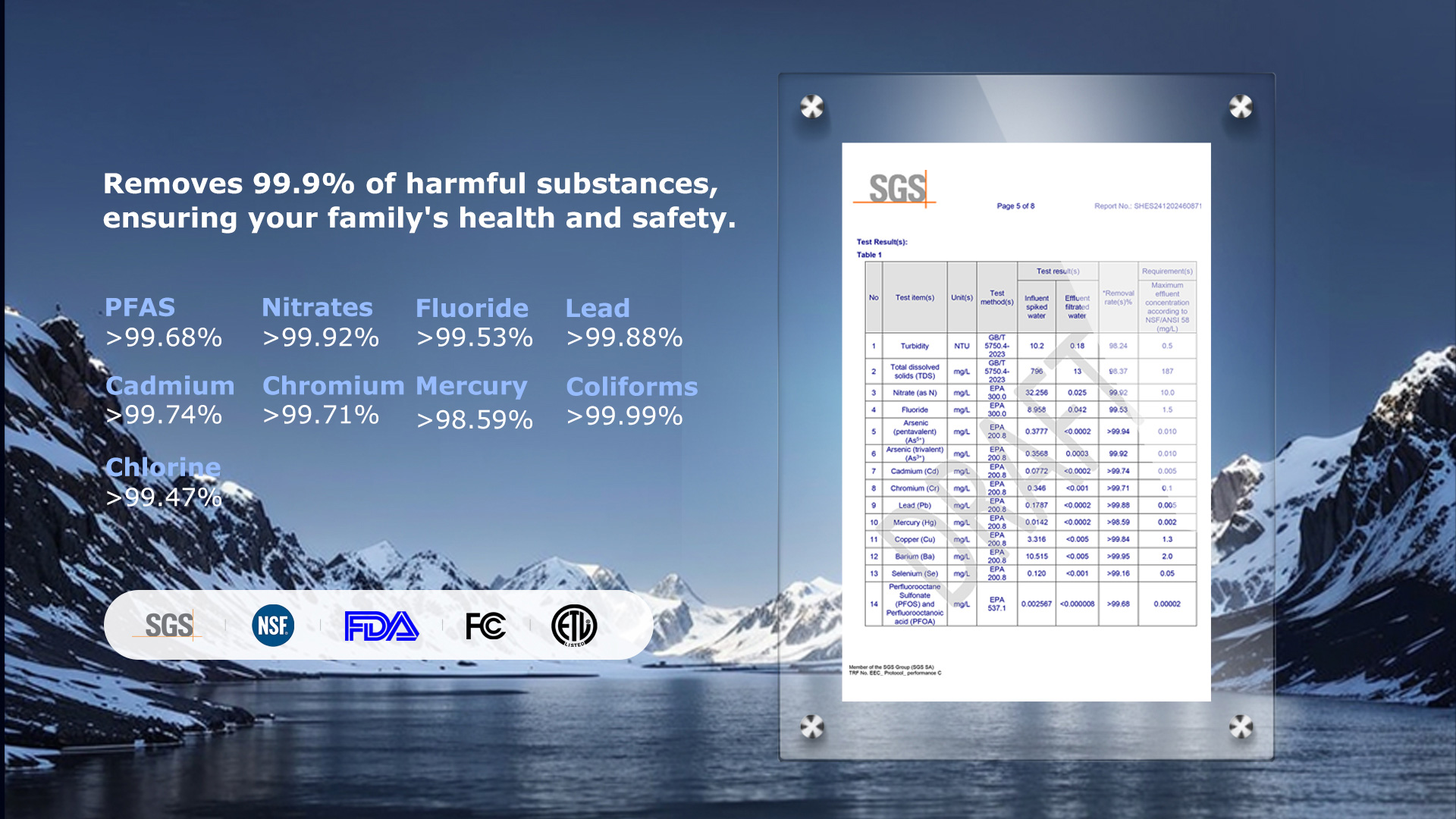Click the 'Copper (Cu)' table cell

coord(915,539)
